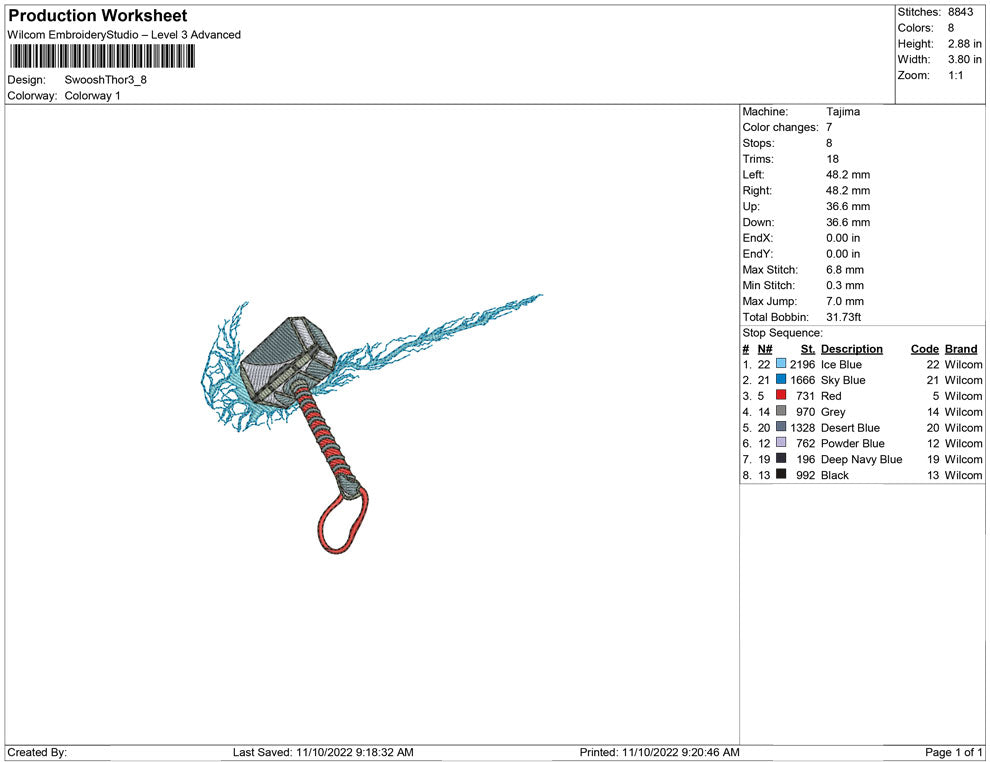Click the stitches value 8843
This screenshot has height=762, width=990.
pos(960,12)
